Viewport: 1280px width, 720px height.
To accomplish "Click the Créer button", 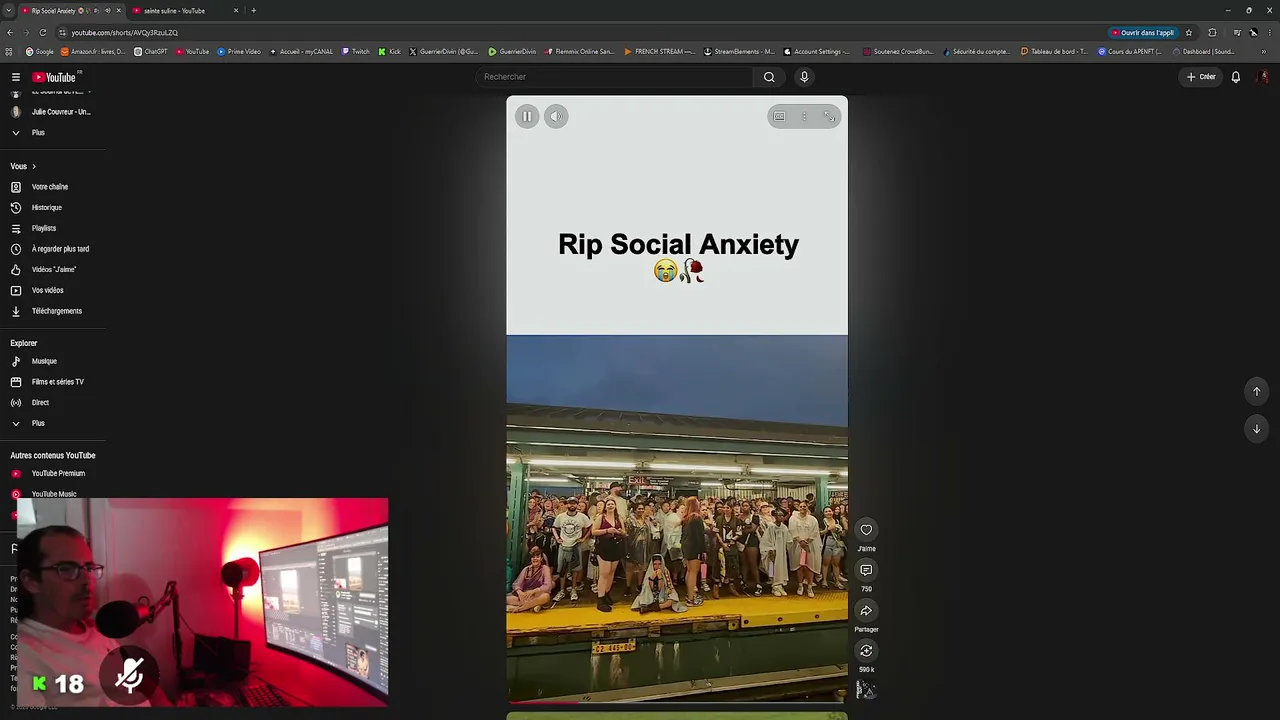I will coord(1200,77).
